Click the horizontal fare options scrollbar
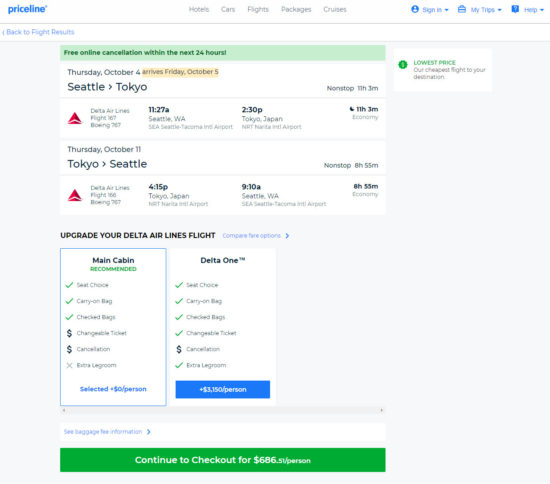 click(x=223, y=410)
